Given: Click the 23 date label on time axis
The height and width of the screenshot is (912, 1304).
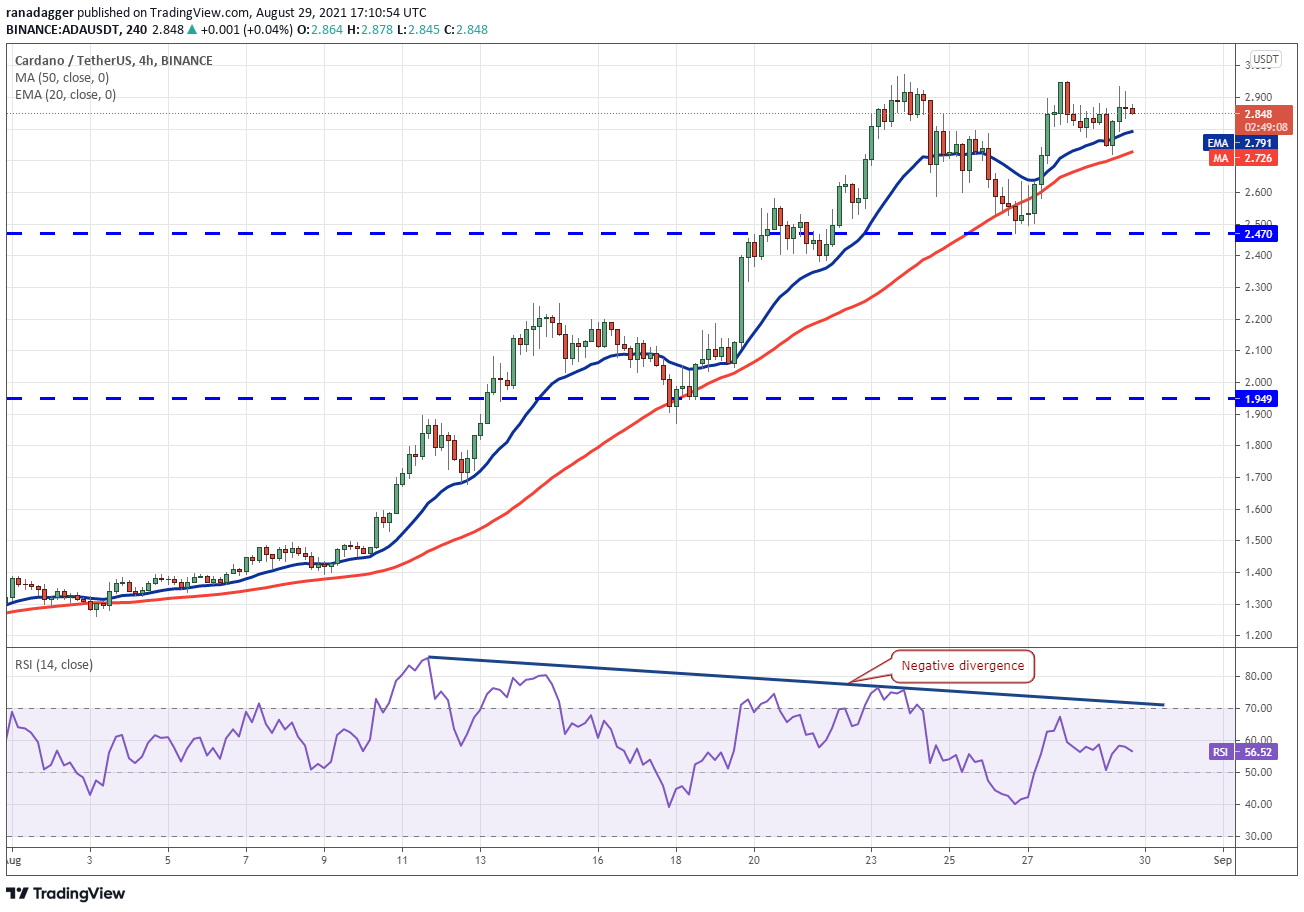Looking at the screenshot, I should click(x=872, y=859).
